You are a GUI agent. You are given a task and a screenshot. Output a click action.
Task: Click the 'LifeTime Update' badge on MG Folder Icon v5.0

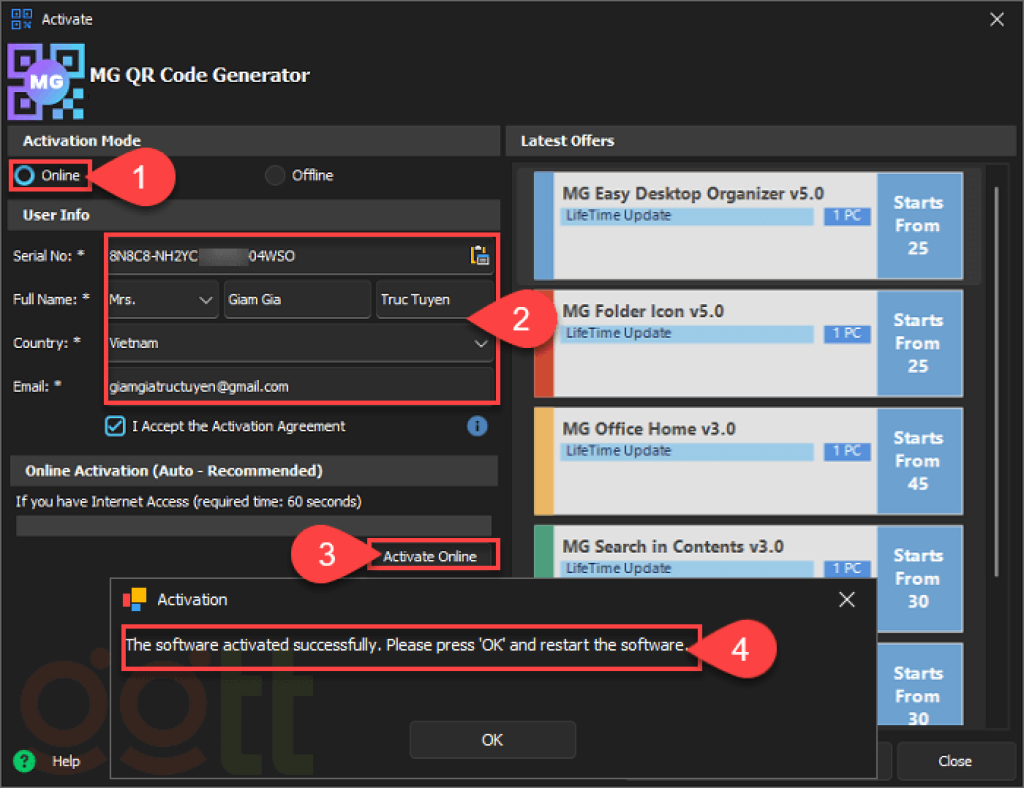(686, 333)
